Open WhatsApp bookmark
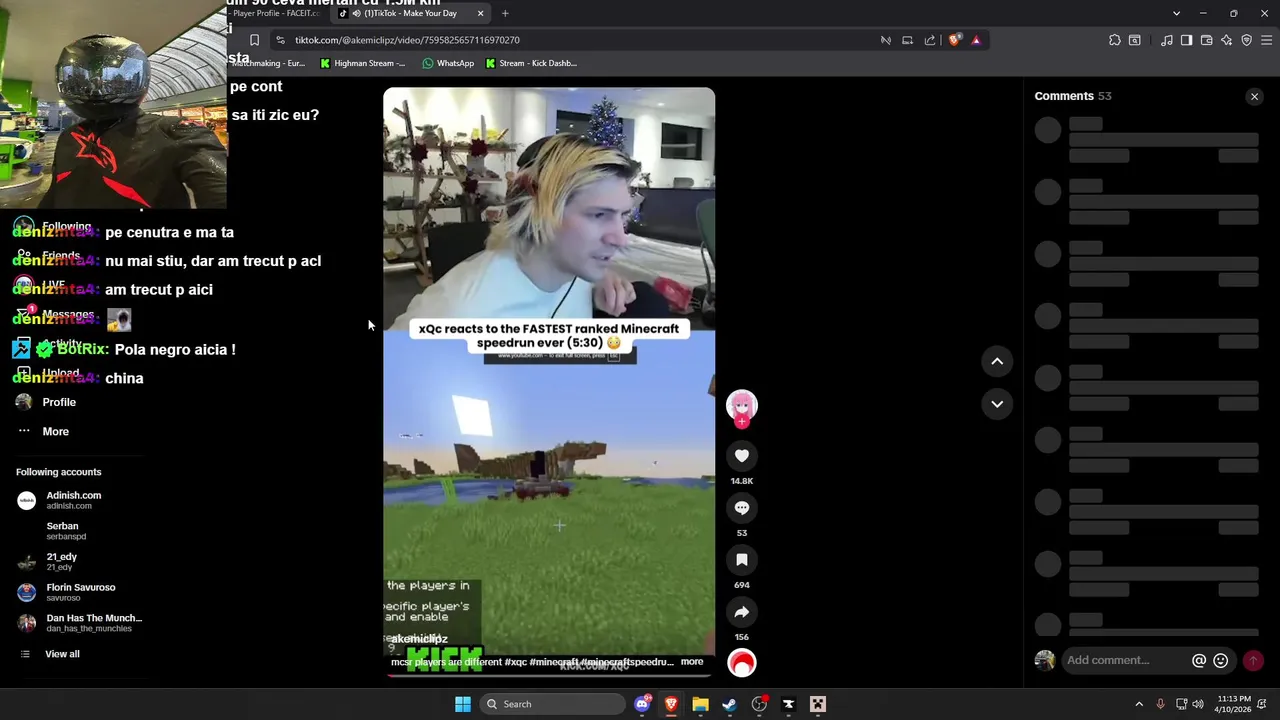Viewport: 1280px width, 720px height. click(x=448, y=63)
